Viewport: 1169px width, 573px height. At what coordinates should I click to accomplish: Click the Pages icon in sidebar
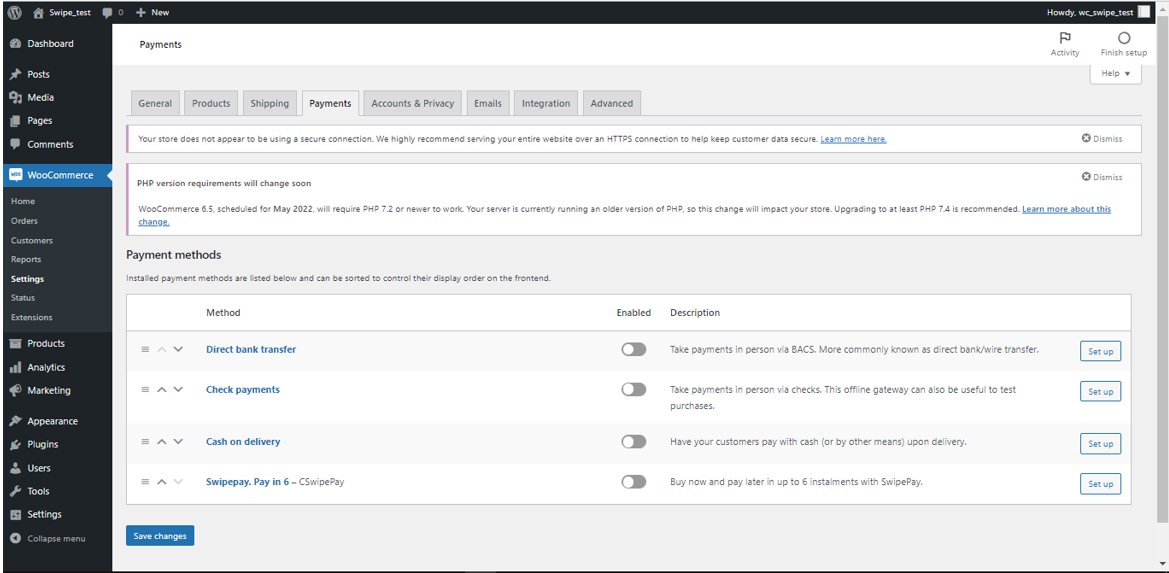coord(15,121)
